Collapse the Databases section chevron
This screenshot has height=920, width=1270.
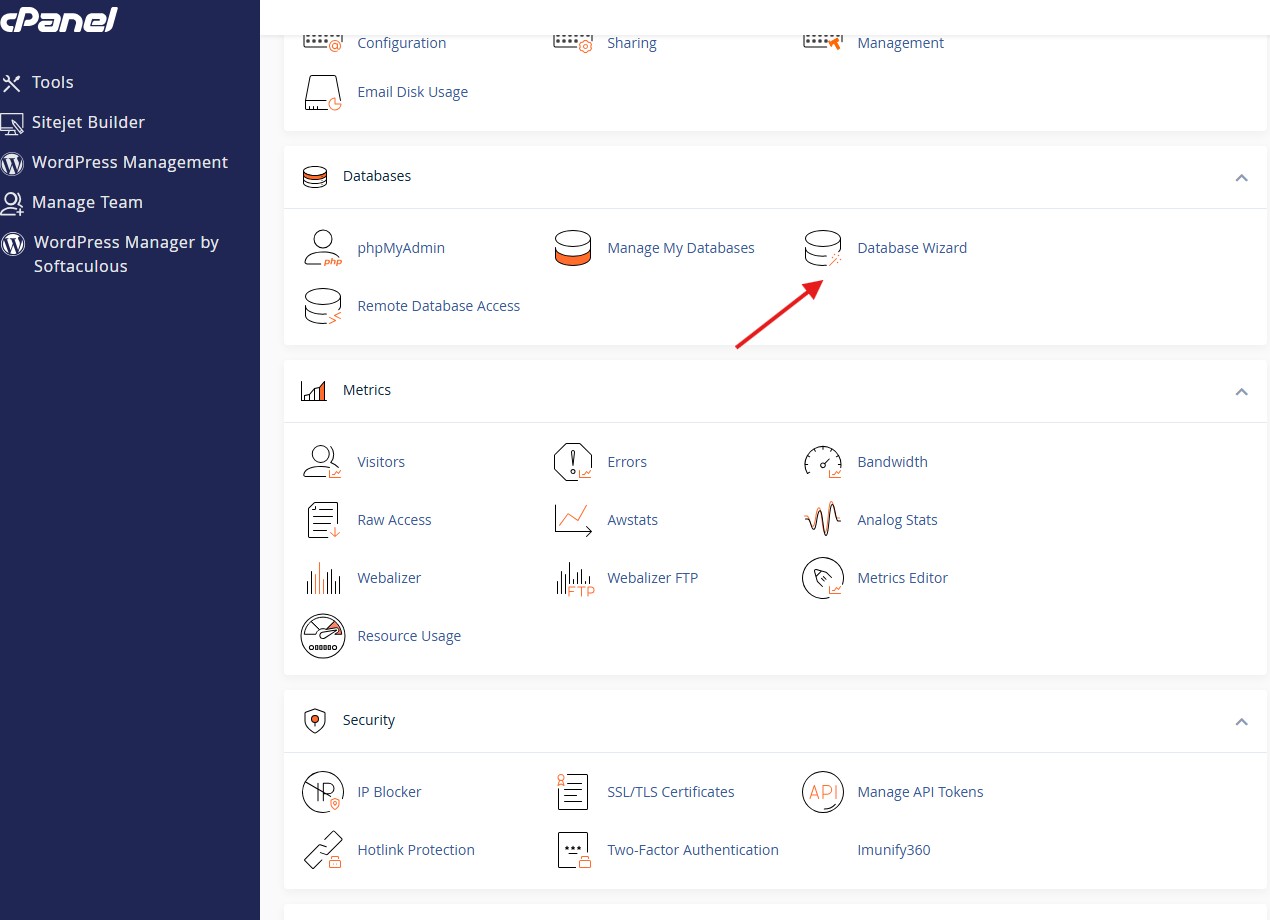pos(1241,178)
